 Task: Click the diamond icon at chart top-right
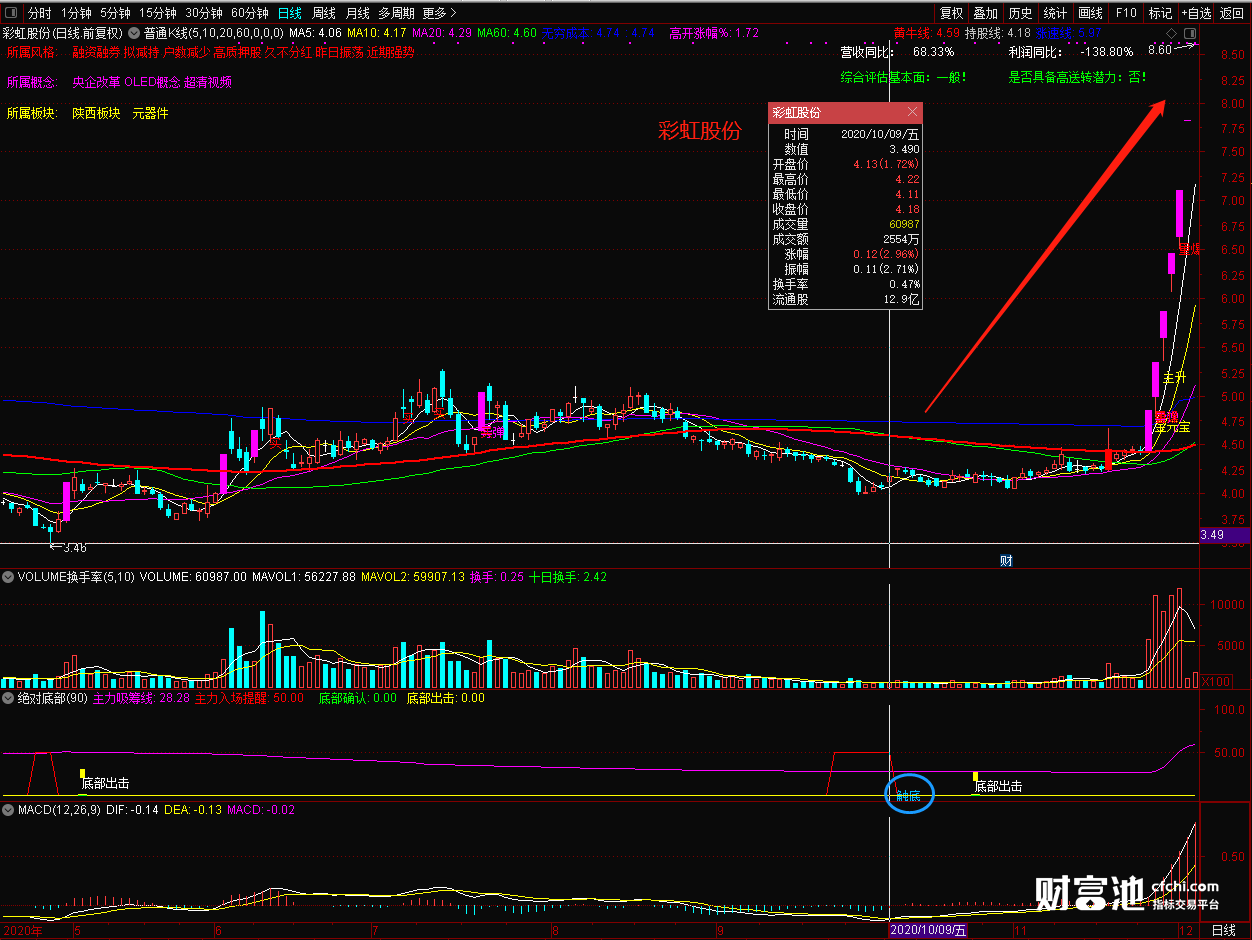(x=1171, y=34)
